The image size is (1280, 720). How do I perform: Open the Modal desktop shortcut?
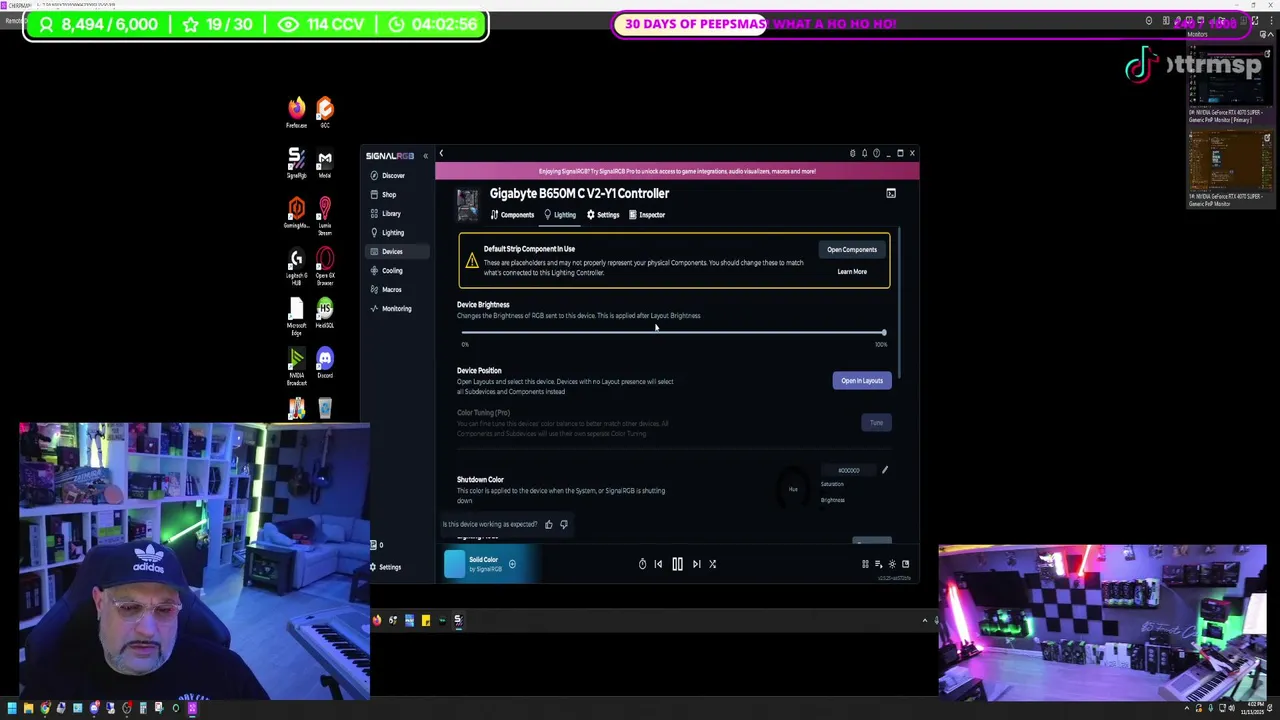tap(325, 163)
